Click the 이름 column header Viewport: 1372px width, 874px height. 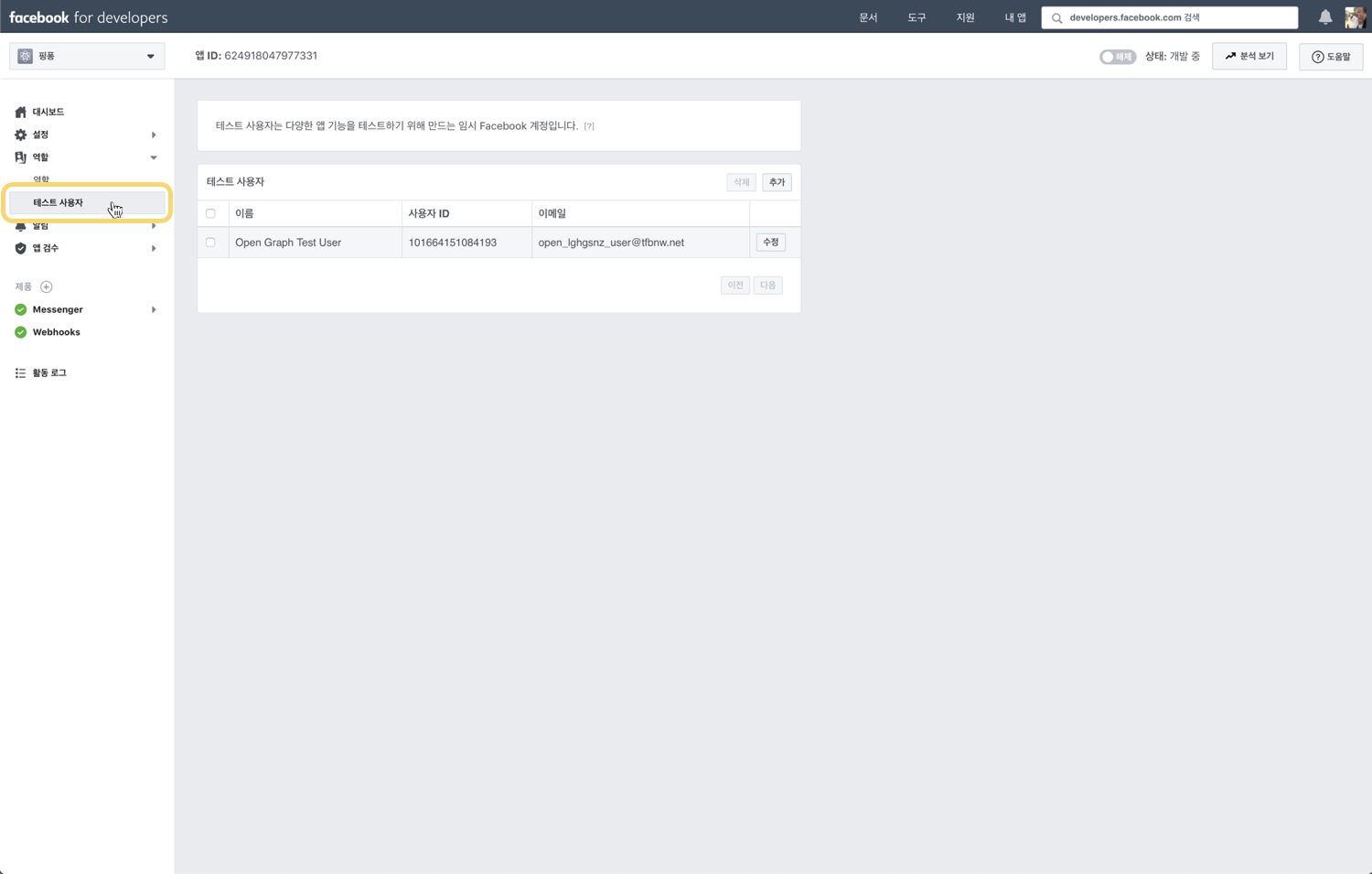244,213
